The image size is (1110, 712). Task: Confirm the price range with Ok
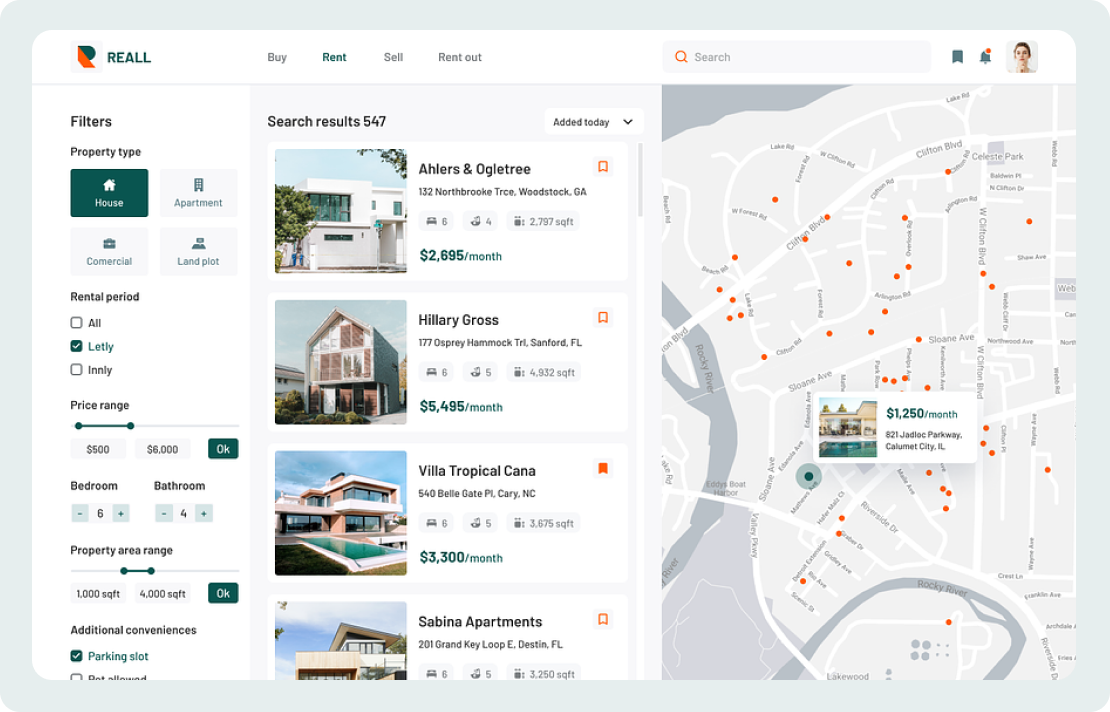pos(223,449)
